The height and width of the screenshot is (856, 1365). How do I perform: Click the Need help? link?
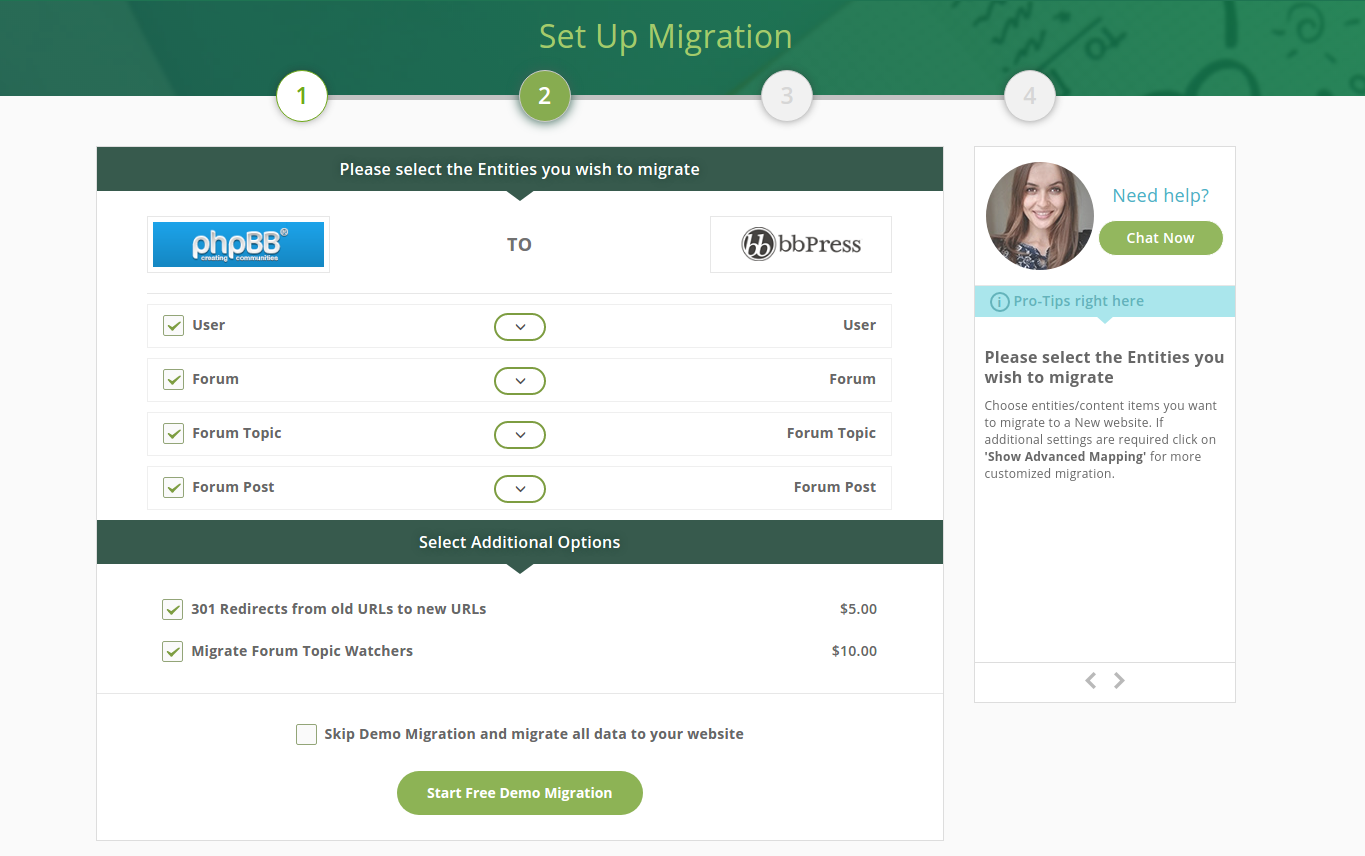click(1160, 196)
